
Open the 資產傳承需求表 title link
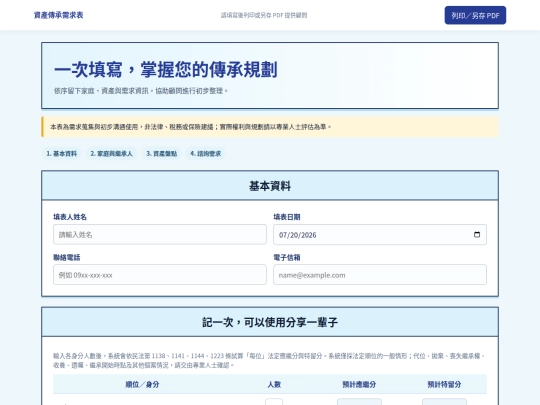59,15
